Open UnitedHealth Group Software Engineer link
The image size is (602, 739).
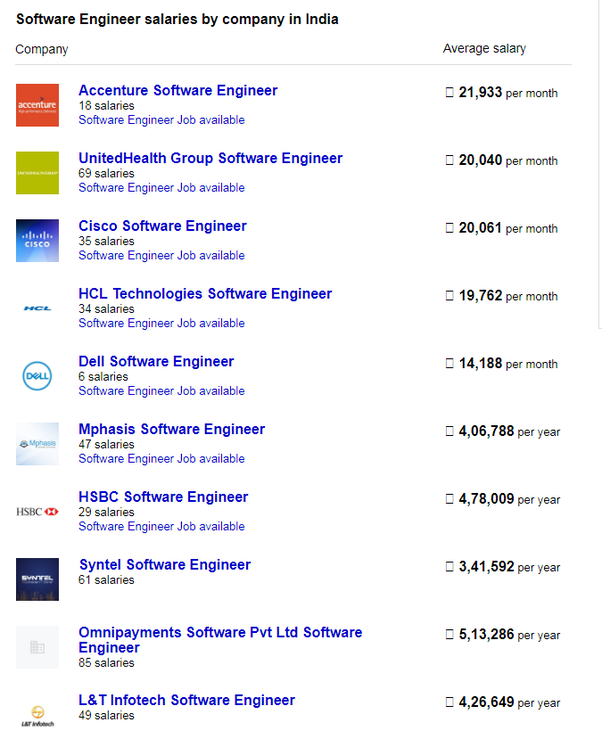[210, 158]
